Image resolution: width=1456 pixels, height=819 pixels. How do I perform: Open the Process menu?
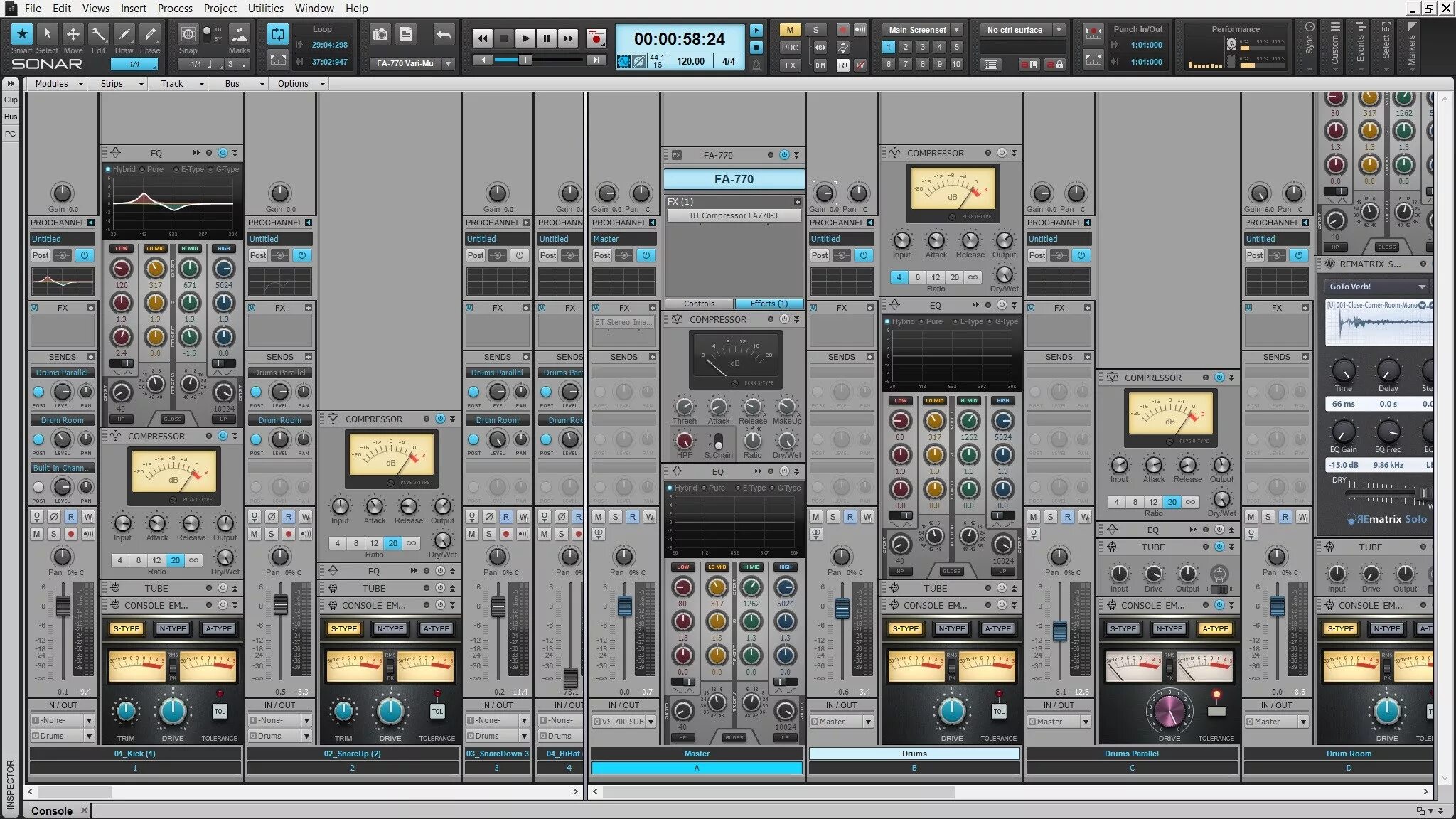pos(175,9)
